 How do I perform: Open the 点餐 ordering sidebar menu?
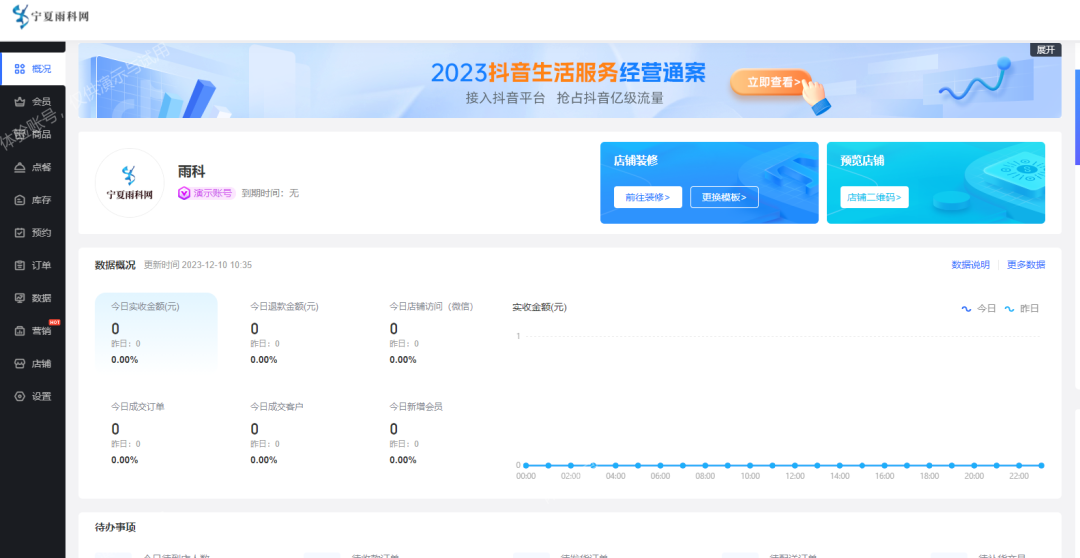click(x=32, y=167)
